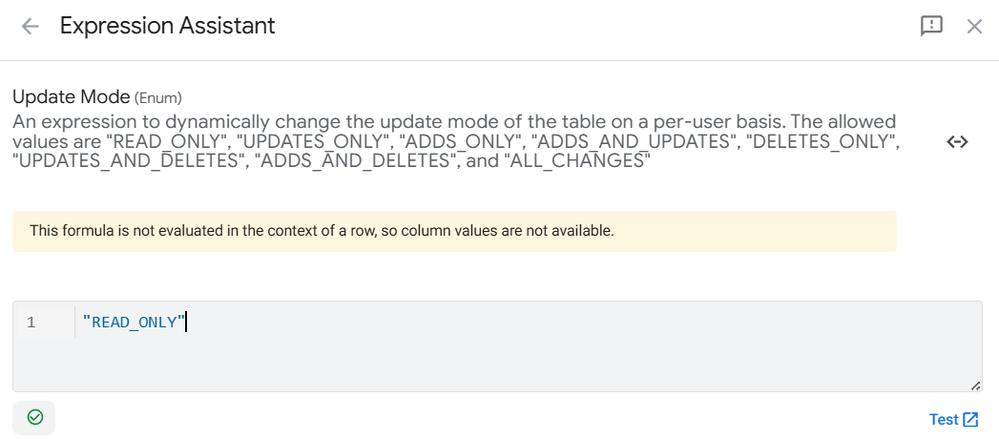
Task: Open the send feedback icon
Action: (x=931, y=26)
